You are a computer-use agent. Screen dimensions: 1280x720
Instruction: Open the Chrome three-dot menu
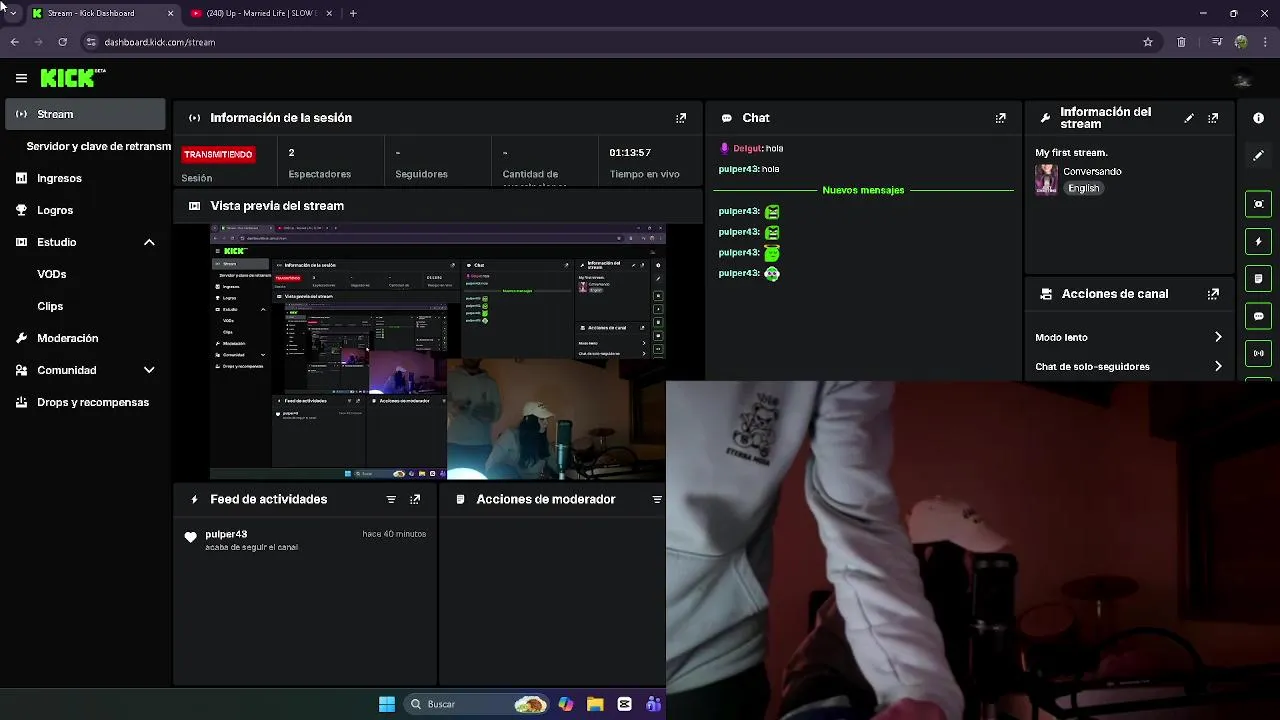pyautogui.click(x=1265, y=42)
